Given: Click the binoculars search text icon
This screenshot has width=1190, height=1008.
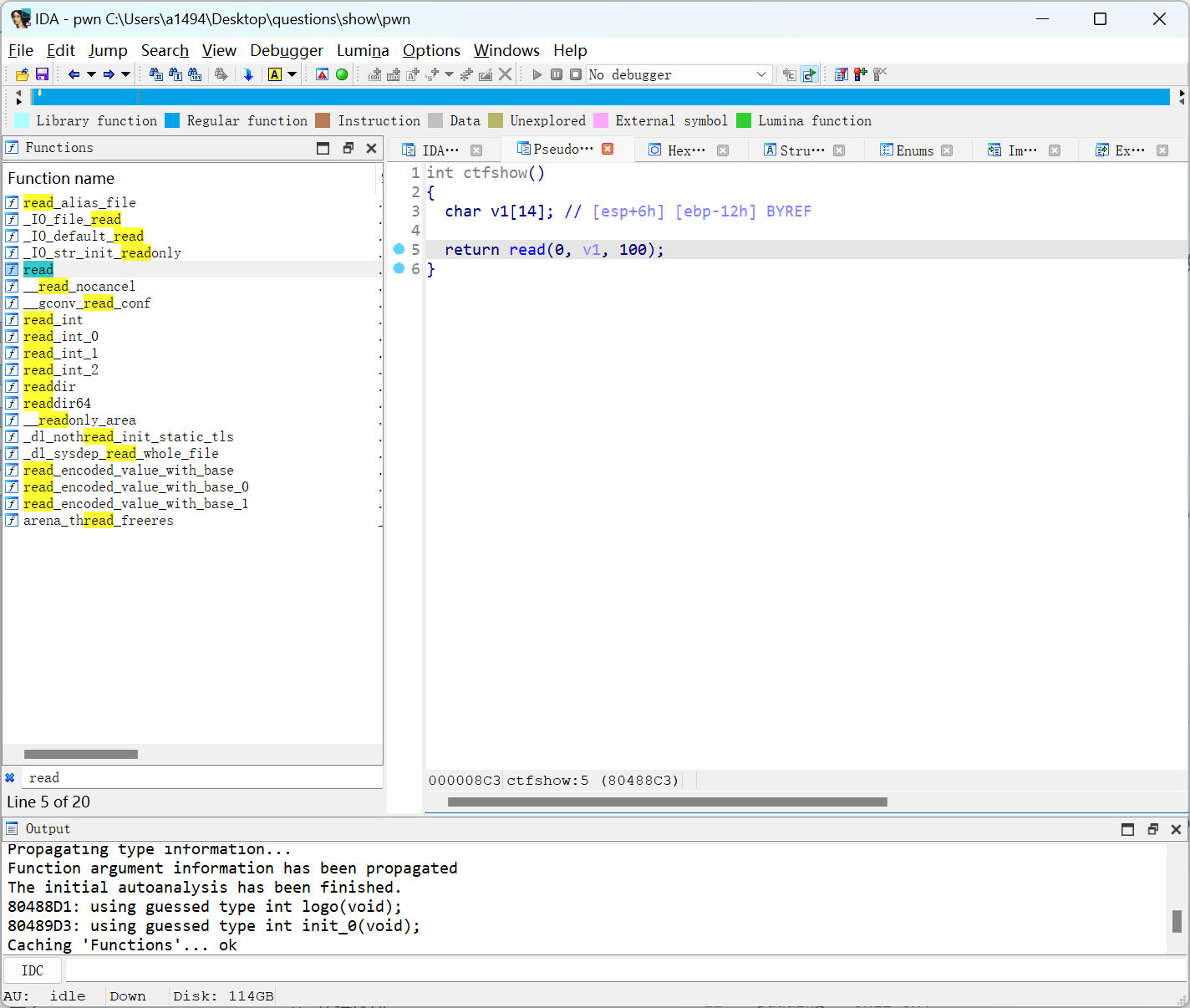Looking at the screenshot, I should [175, 74].
